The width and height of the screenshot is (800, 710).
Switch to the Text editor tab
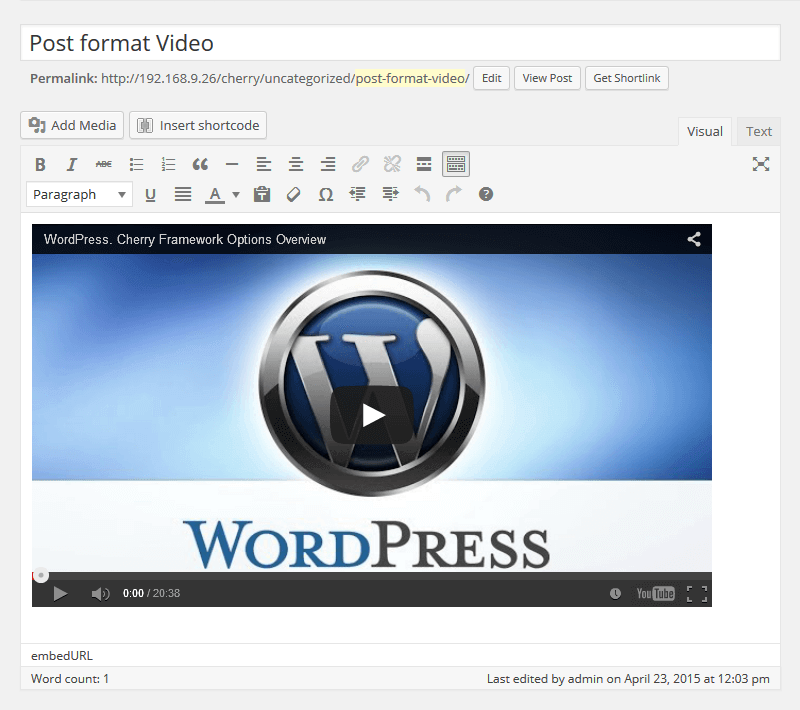758,131
